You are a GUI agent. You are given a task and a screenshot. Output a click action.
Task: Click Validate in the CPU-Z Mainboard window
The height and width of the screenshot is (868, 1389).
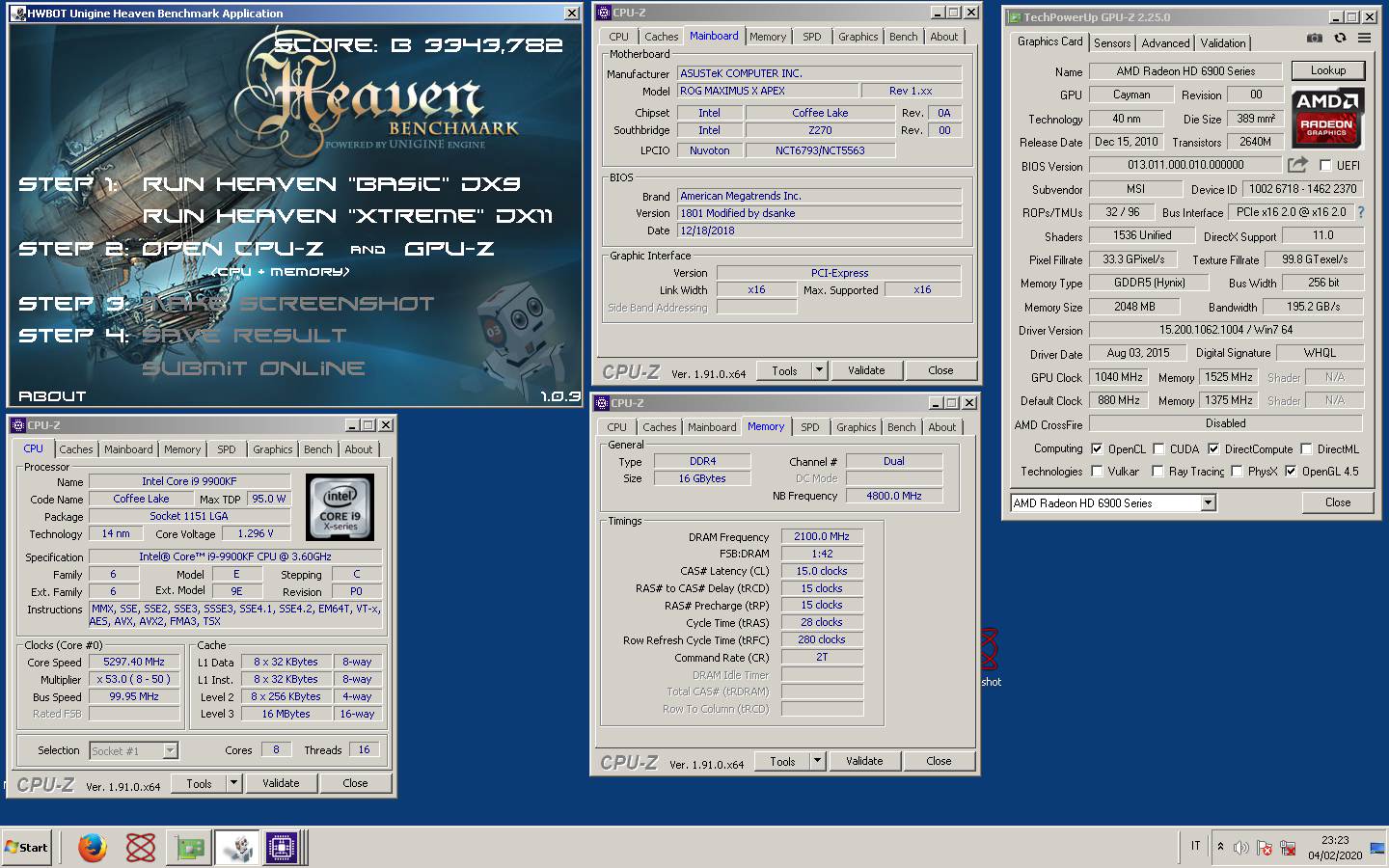(866, 370)
